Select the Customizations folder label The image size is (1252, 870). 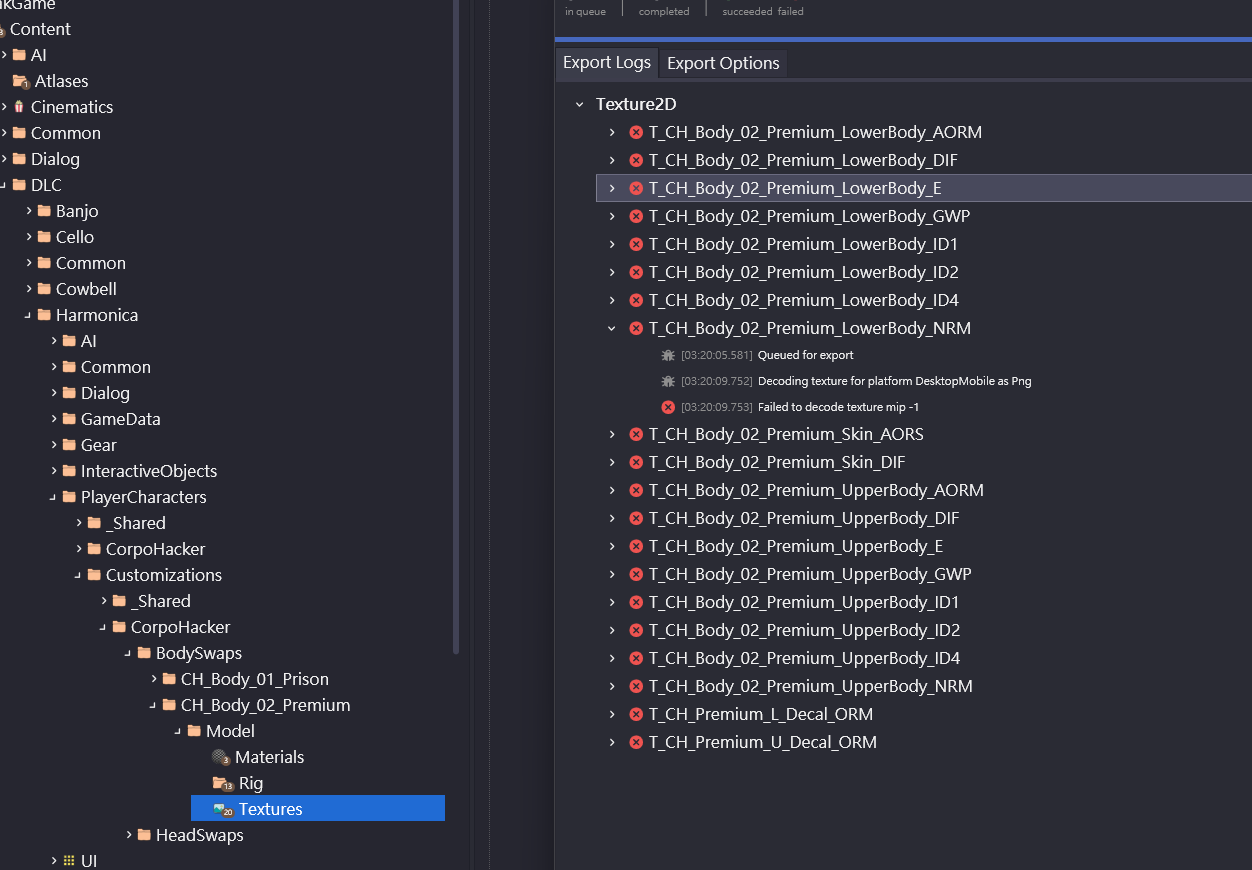coord(164,575)
